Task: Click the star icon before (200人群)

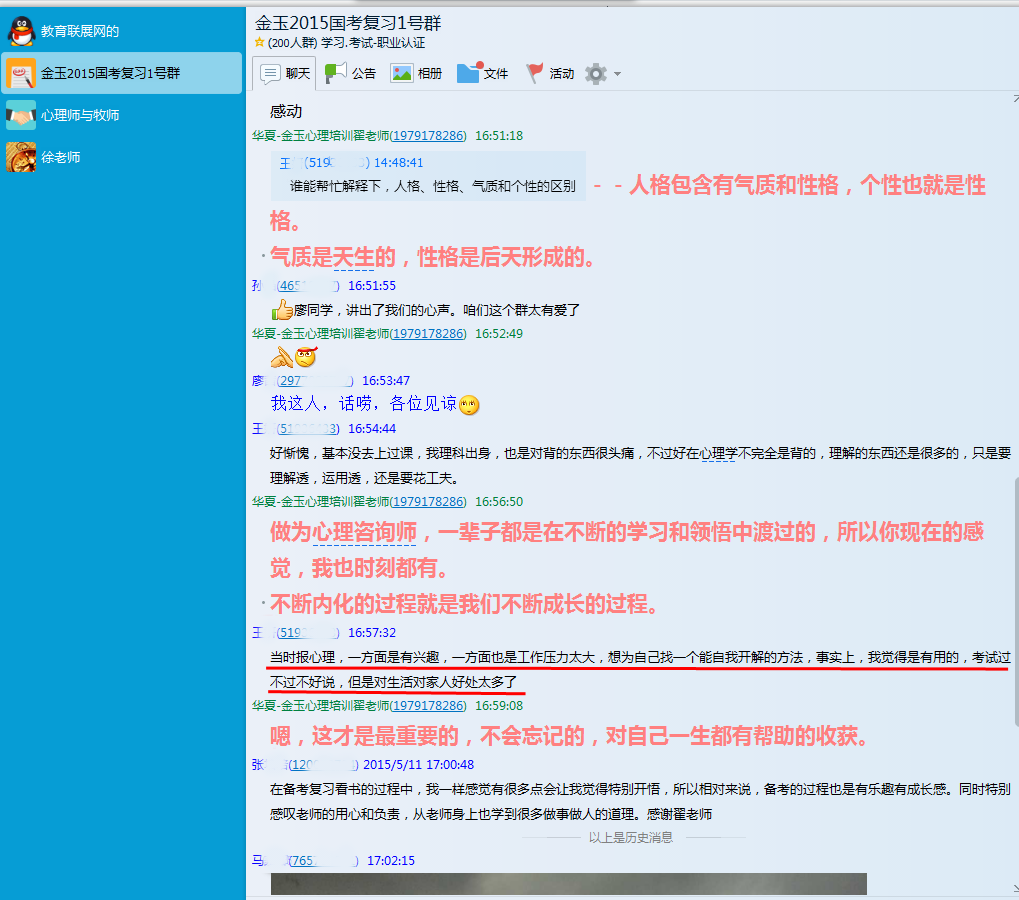Action: coord(260,43)
